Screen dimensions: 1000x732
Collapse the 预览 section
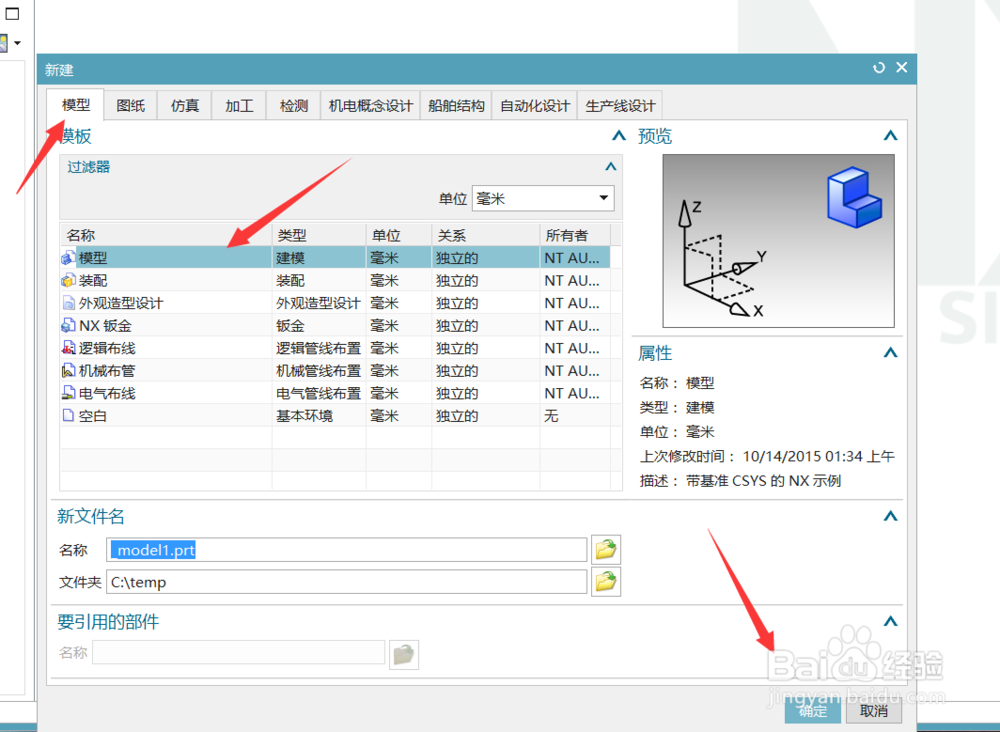(x=890, y=135)
